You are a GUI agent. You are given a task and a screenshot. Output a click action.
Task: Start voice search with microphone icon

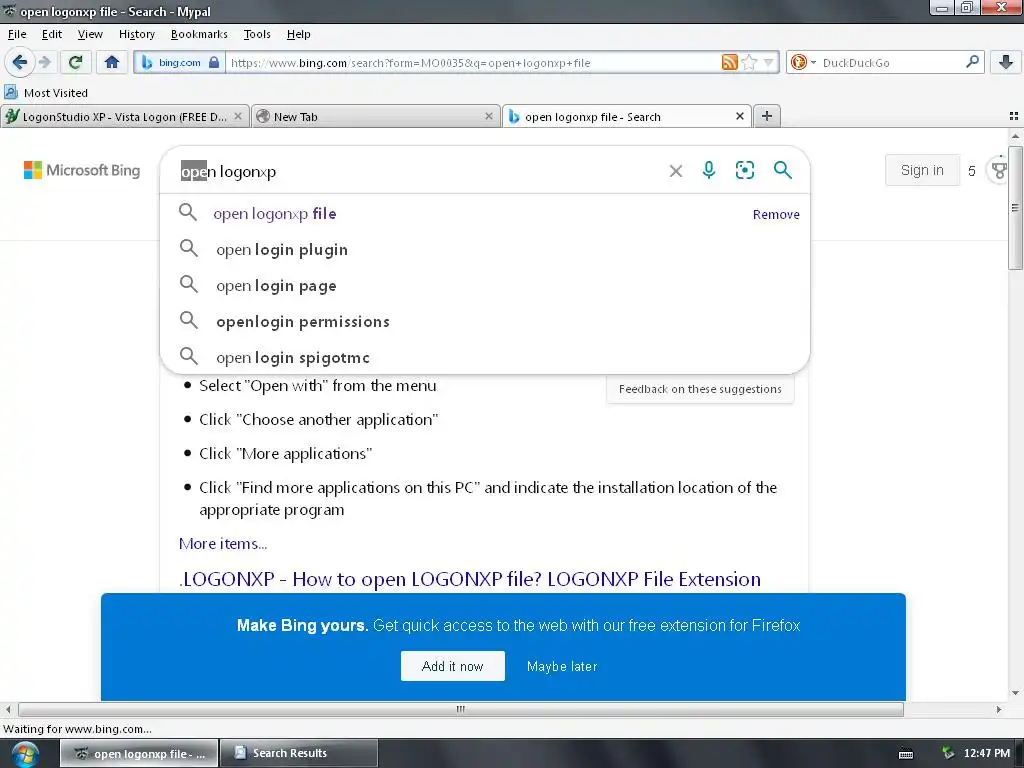point(709,170)
